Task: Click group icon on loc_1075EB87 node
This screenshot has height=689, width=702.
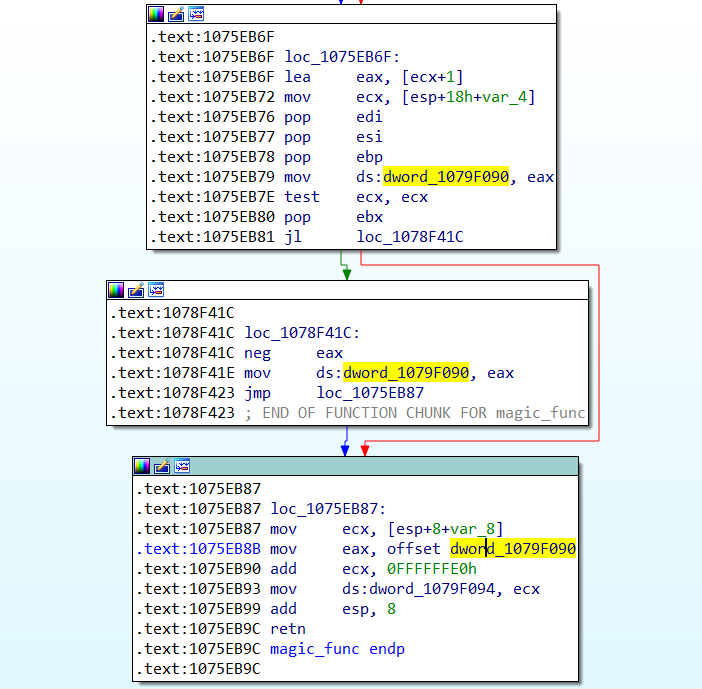Action: pyautogui.click(x=183, y=466)
